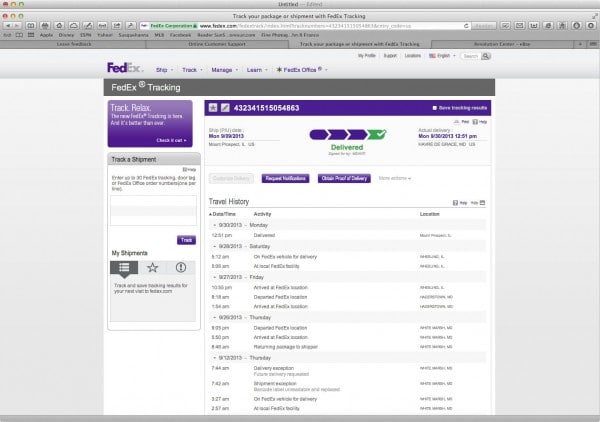Tick the Save tracking results checkbox

(434, 108)
